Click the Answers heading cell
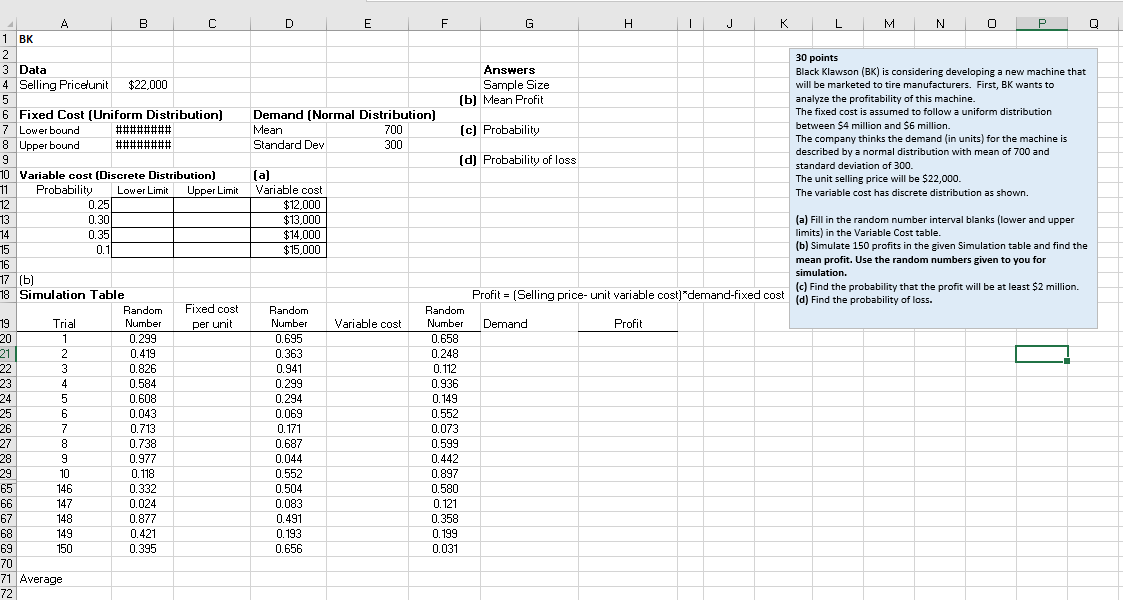Screen dimensions: 1123x600 click(x=529, y=69)
